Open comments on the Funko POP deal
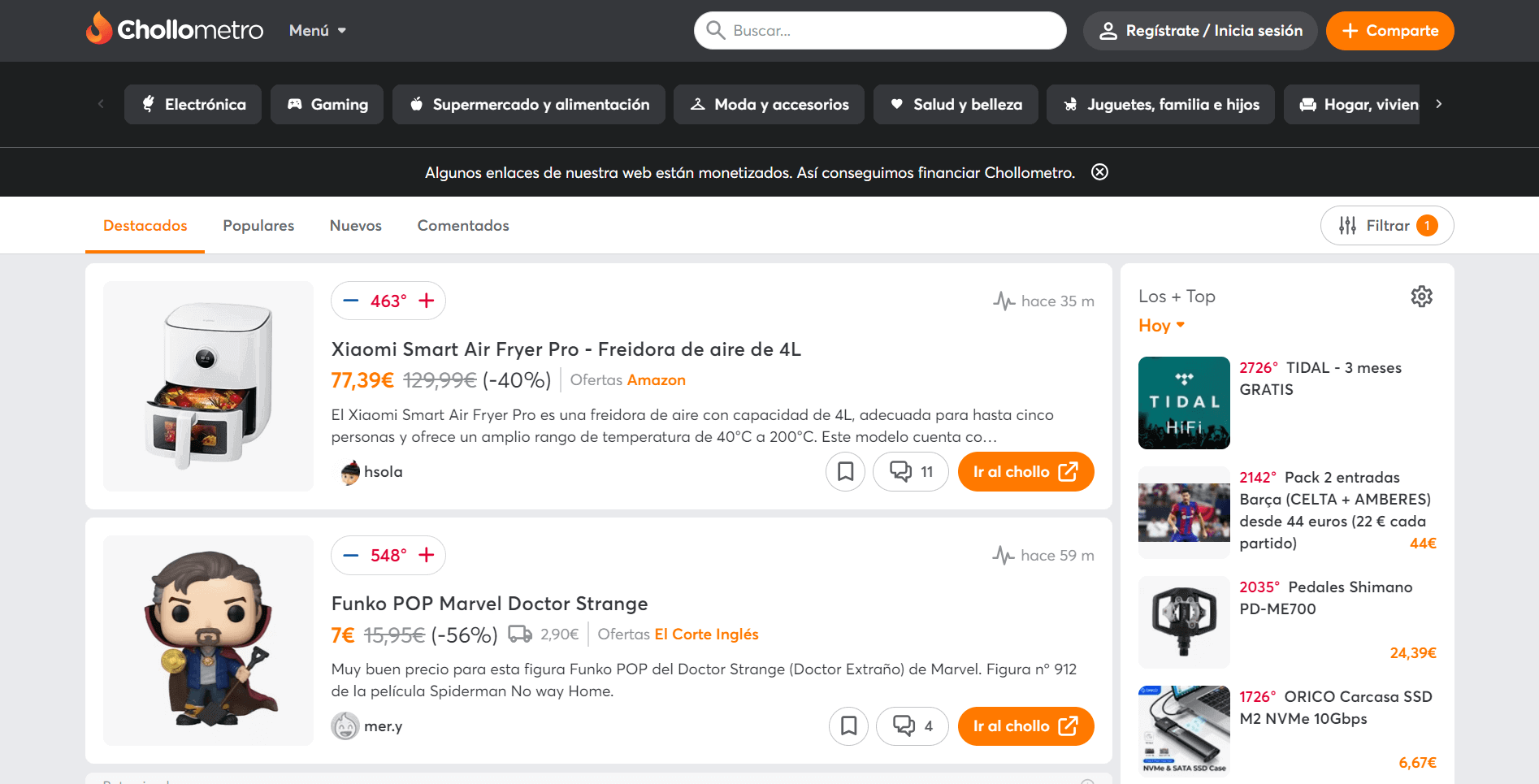 pyautogui.click(x=912, y=726)
